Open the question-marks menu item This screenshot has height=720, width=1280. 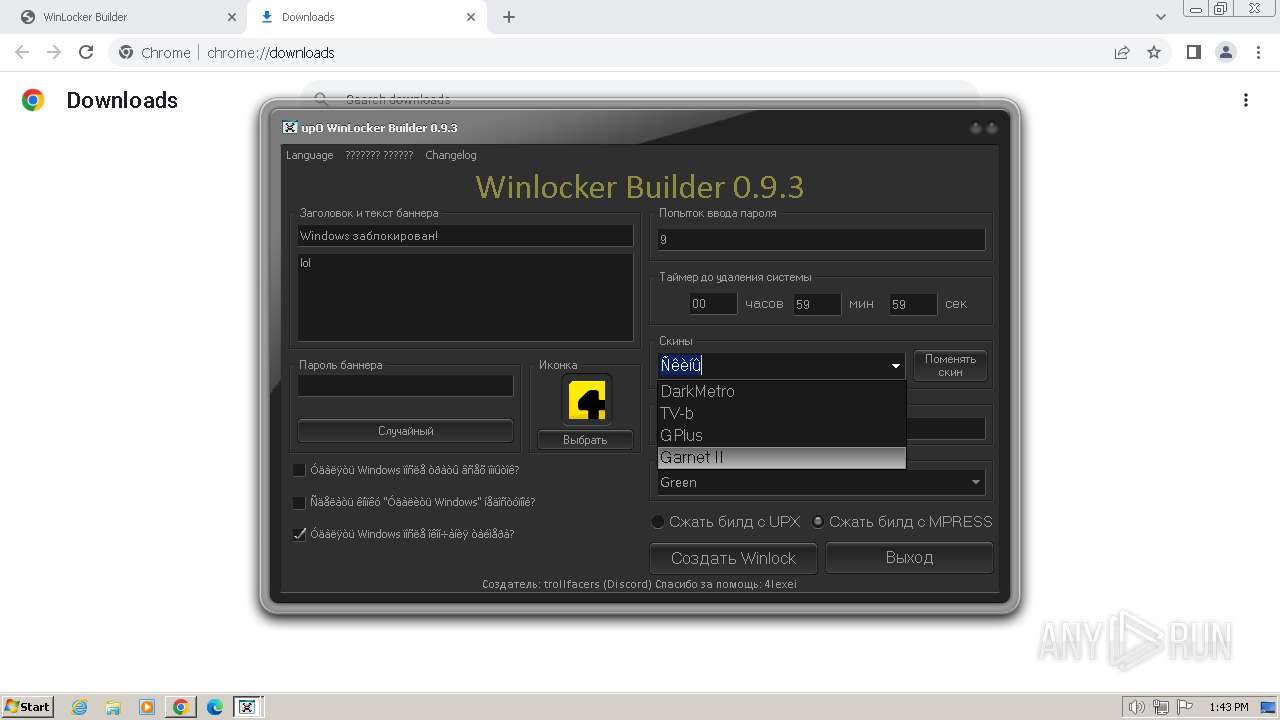click(379, 155)
